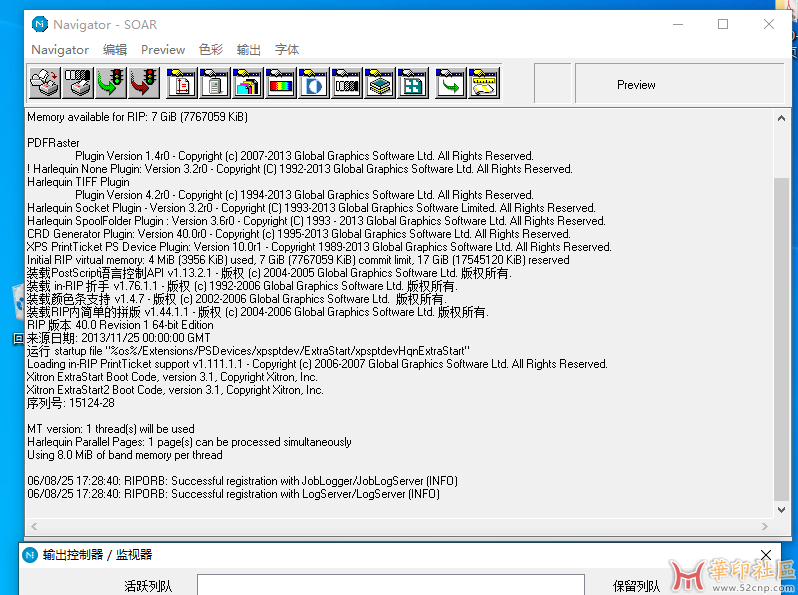Open Calibration Manager grayscale strip icon
Screen dimensions: 798x595
(x=347, y=83)
